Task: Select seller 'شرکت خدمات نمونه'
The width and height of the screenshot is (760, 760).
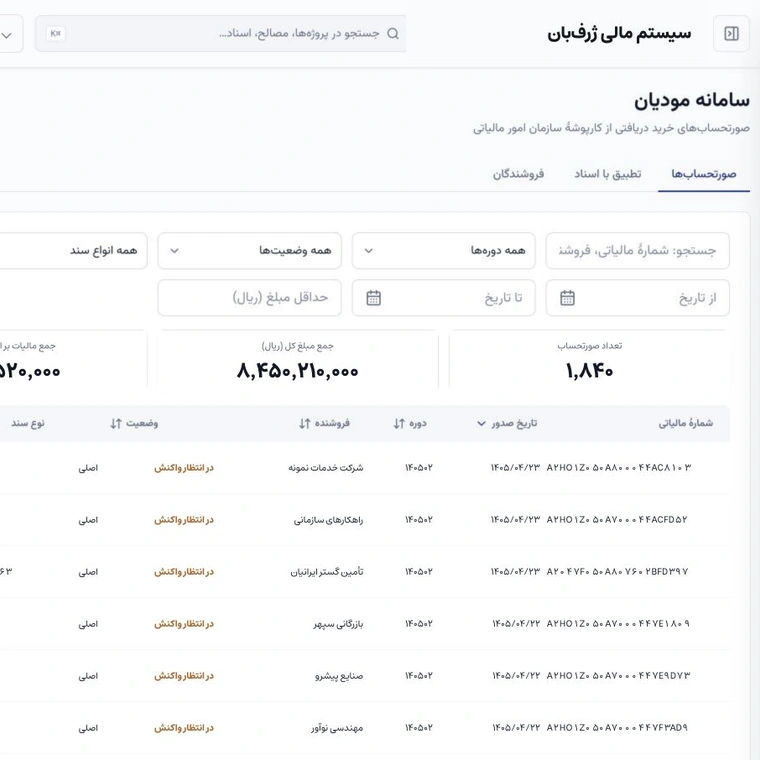Action: 326,468
